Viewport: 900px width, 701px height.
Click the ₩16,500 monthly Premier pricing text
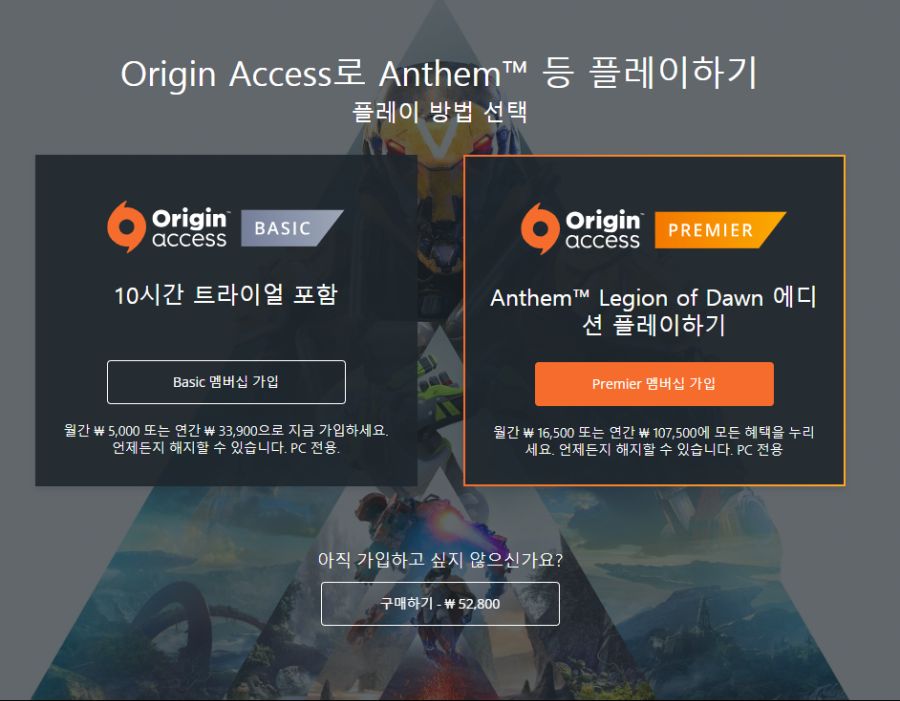(x=654, y=440)
